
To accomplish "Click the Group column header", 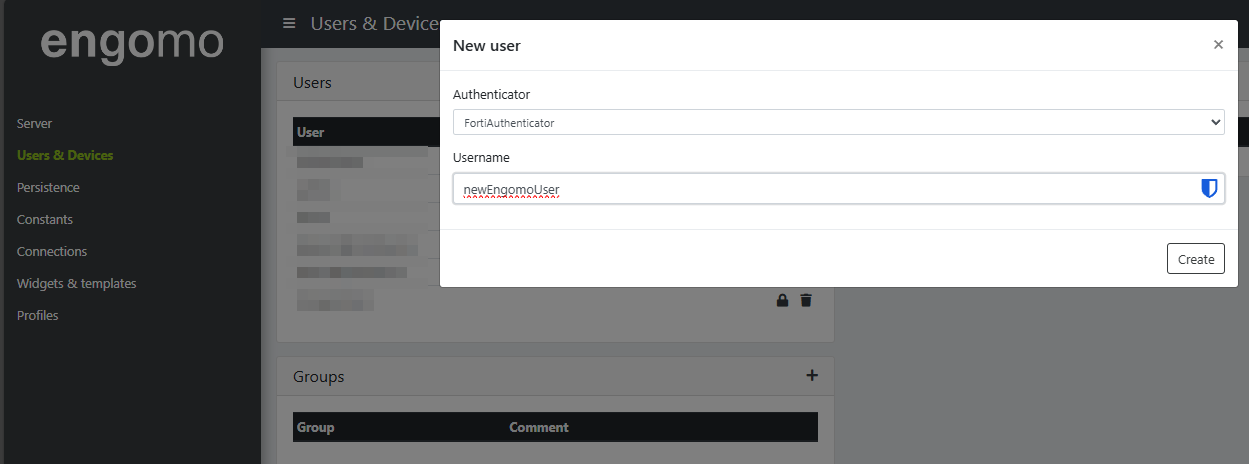I will pos(316,427).
